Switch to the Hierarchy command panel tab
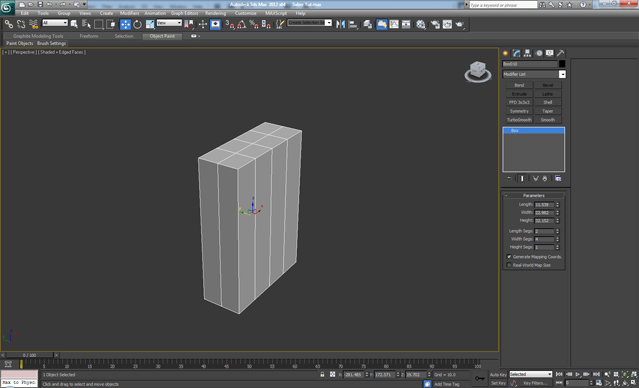Image resolution: width=639 pixels, height=388 pixels. [x=527, y=53]
